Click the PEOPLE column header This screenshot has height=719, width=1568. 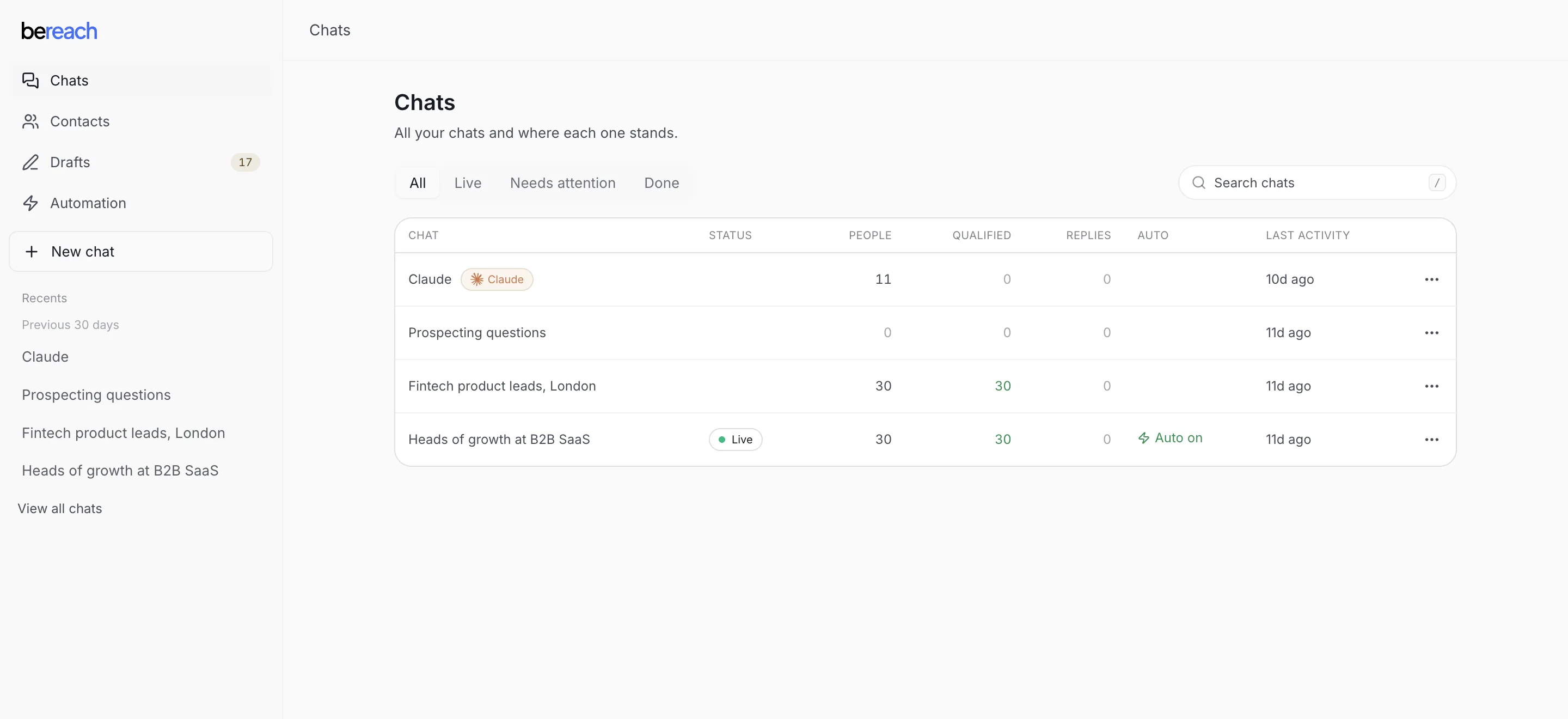[870, 236]
